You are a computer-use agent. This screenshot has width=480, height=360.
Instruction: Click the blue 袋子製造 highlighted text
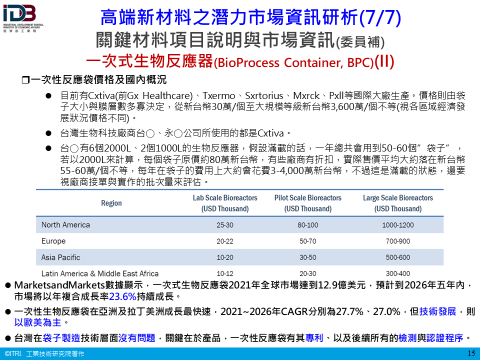[61, 338]
